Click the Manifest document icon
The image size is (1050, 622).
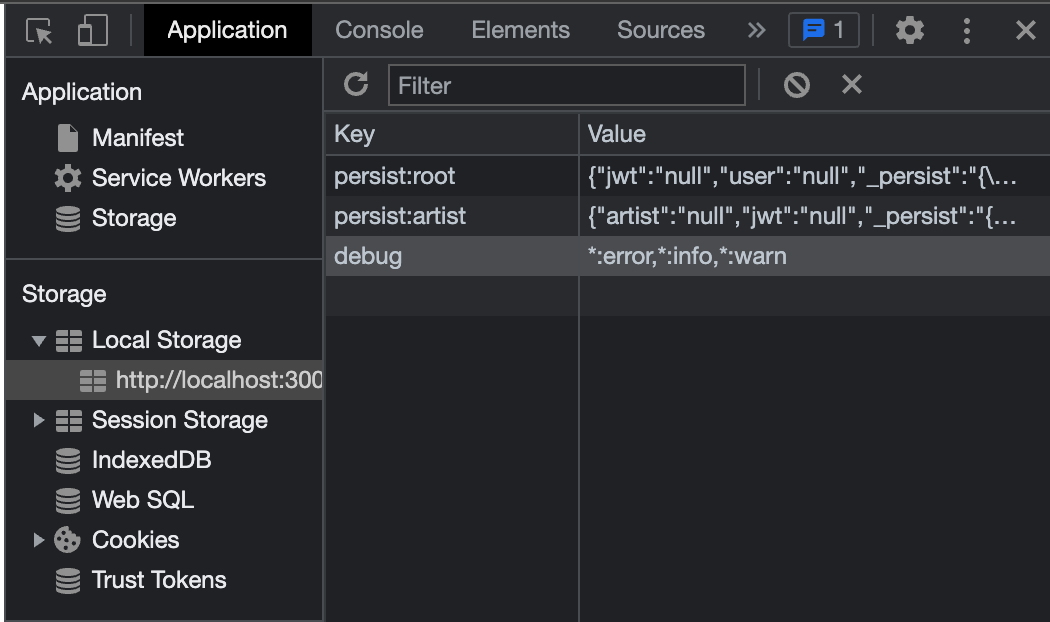tap(68, 138)
